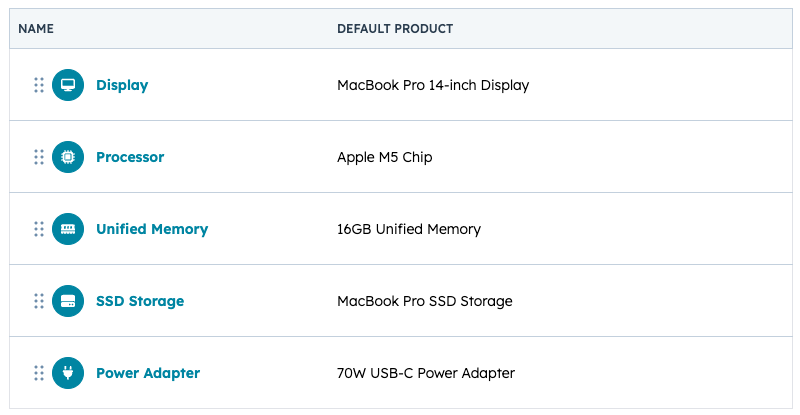Image resolution: width=800 pixels, height=415 pixels.
Task: Select the 70W USB-C Power Adapter cell
Action: coord(426,373)
